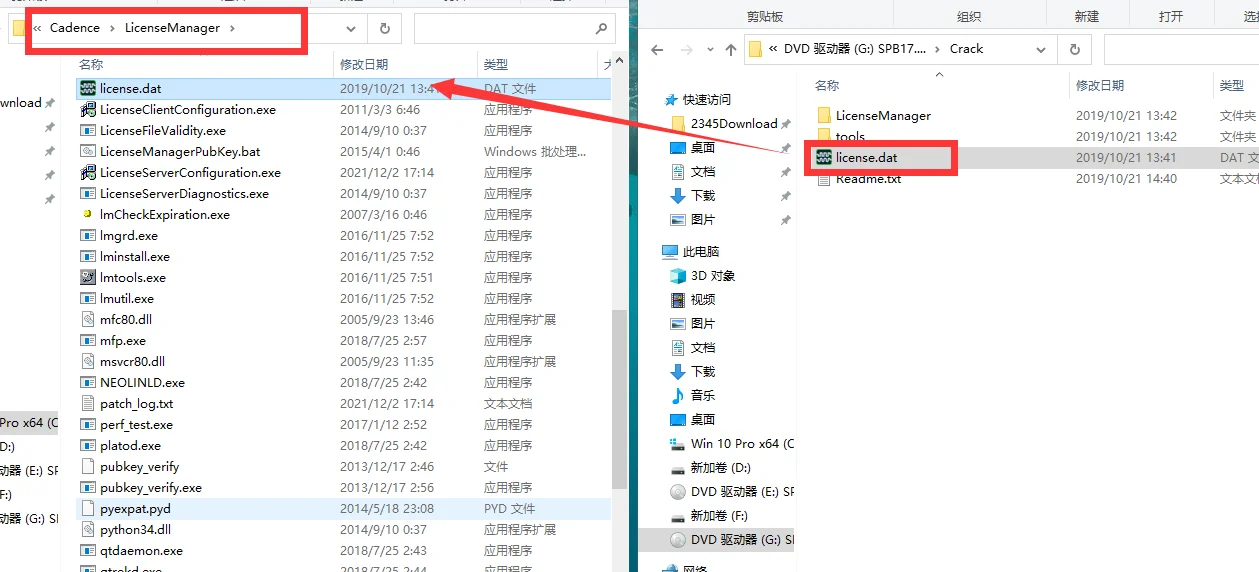Click patch_log.txt document icon
Viewport: 1259px width, 572px height.
click(x=88, y=404)
